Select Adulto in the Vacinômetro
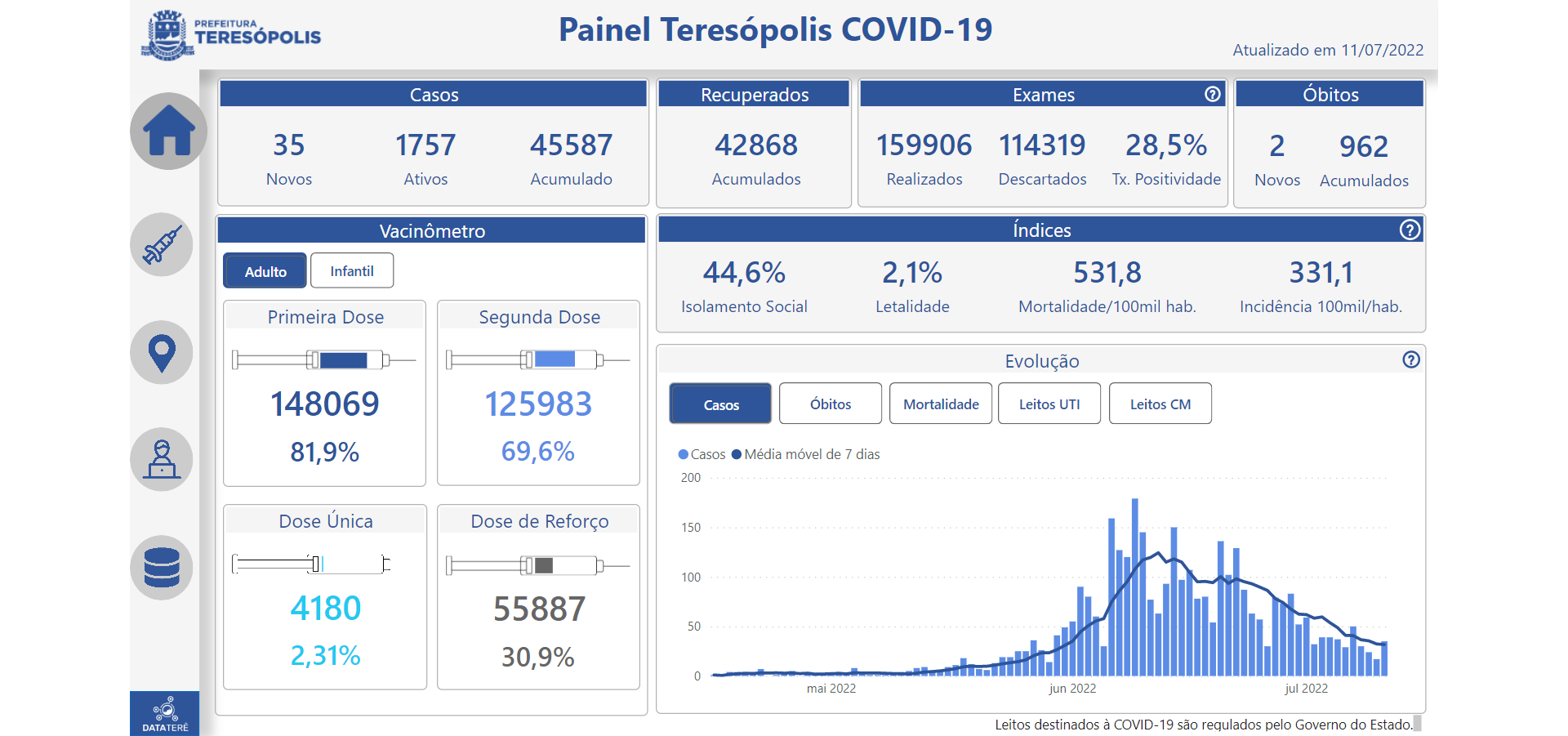Viewport: 1568px width, 736px height. point(265,271)
